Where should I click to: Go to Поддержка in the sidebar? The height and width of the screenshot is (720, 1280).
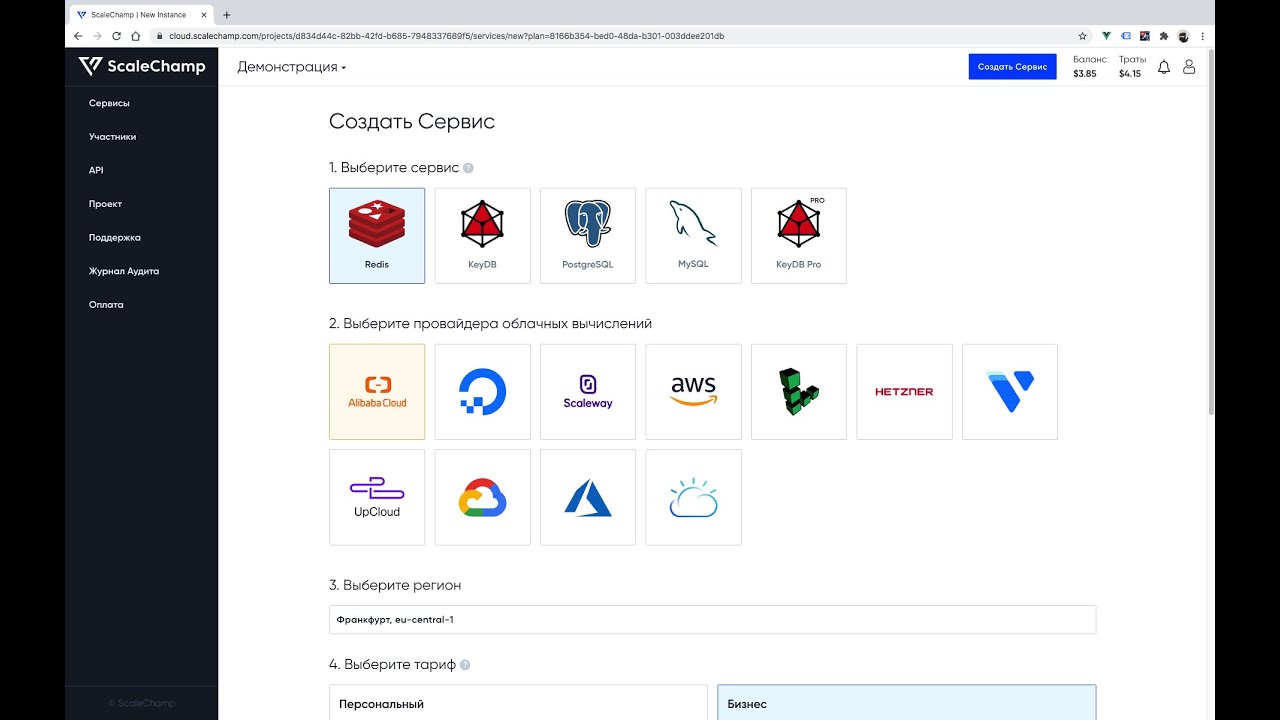tap(114, 238)
